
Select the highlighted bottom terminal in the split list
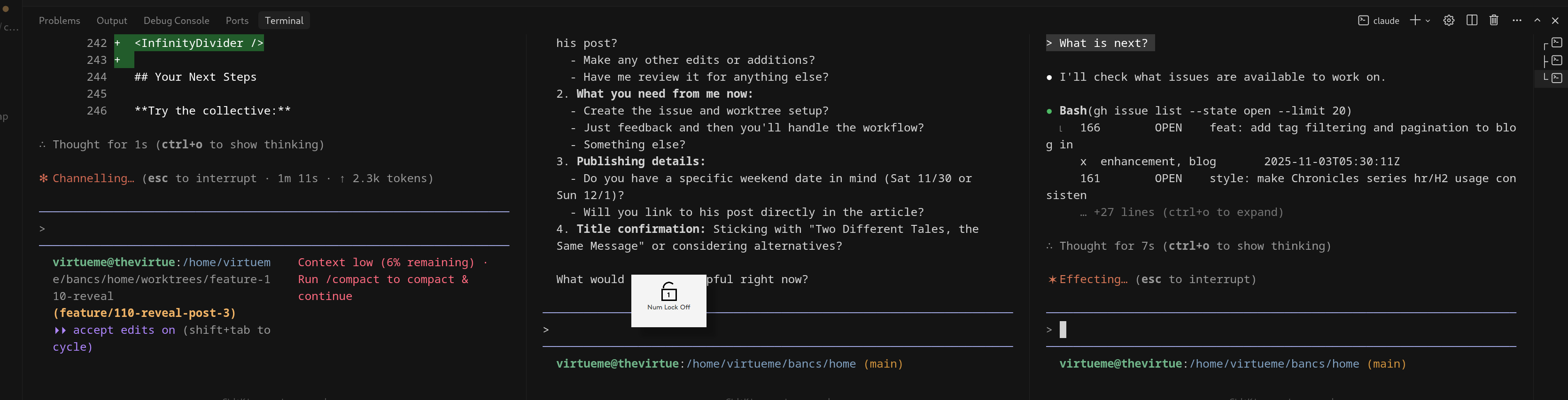1556,78
